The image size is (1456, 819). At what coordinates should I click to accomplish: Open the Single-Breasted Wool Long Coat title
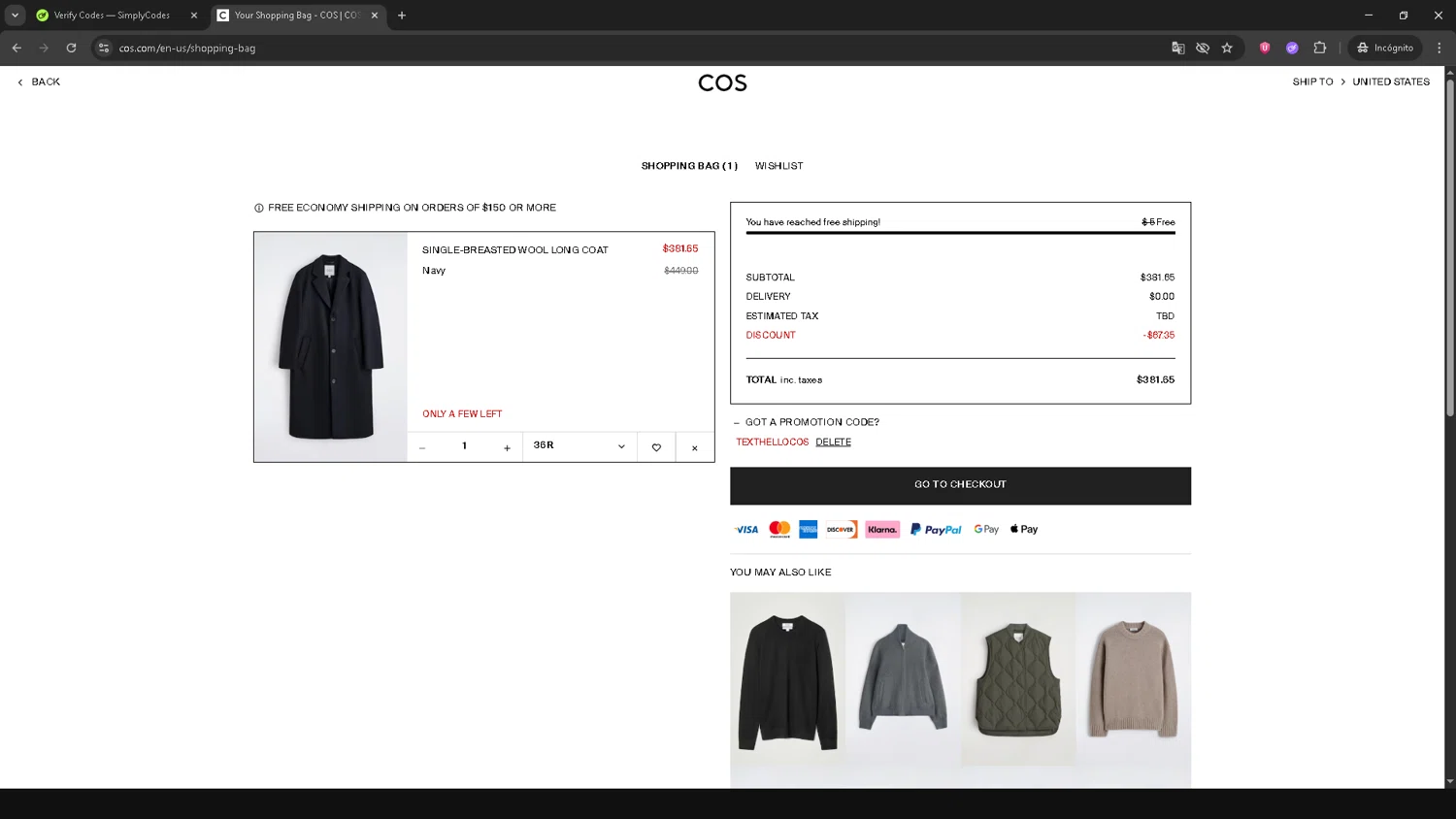point(514,250)
